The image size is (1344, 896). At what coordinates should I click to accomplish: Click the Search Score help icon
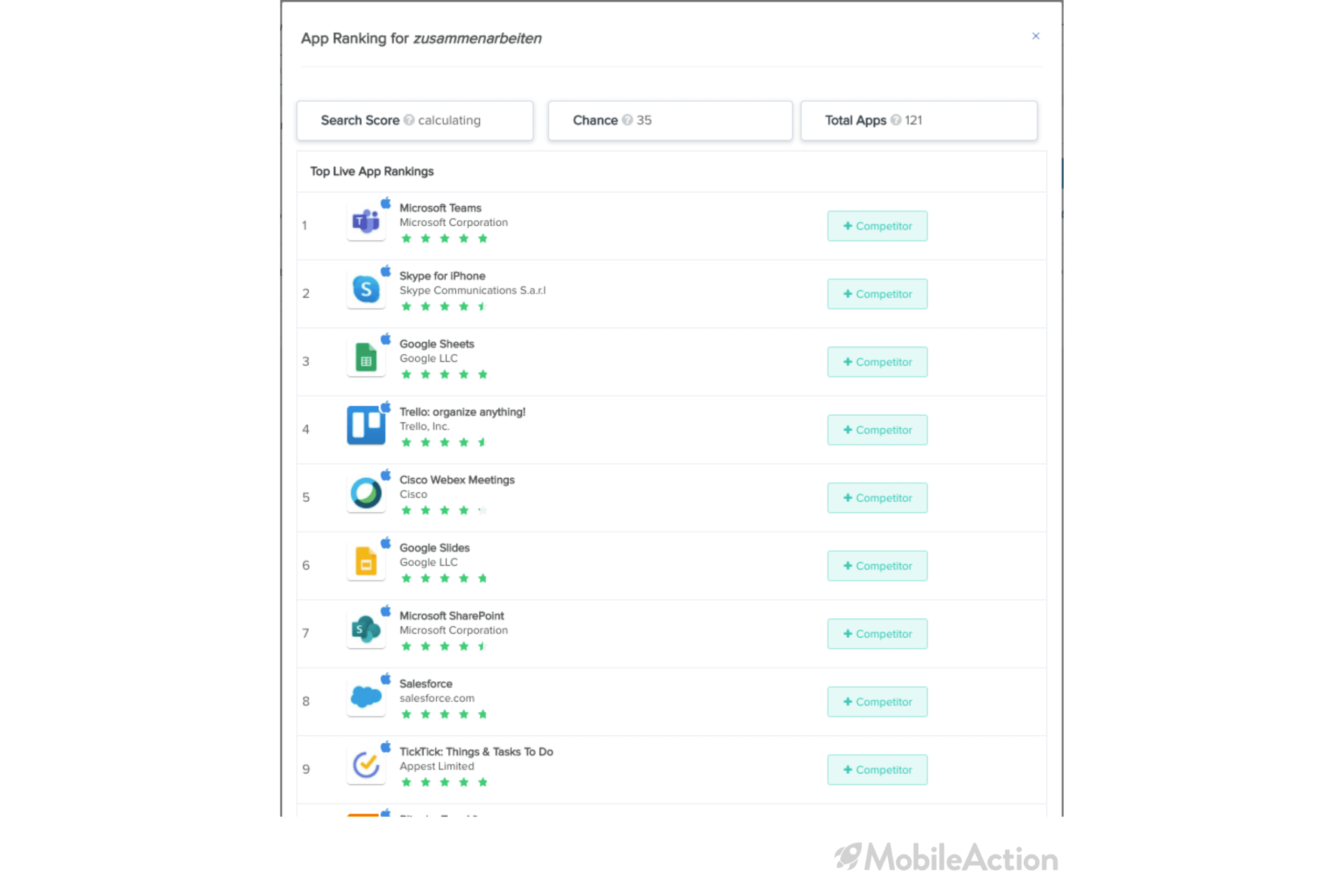tap(408, 120)
